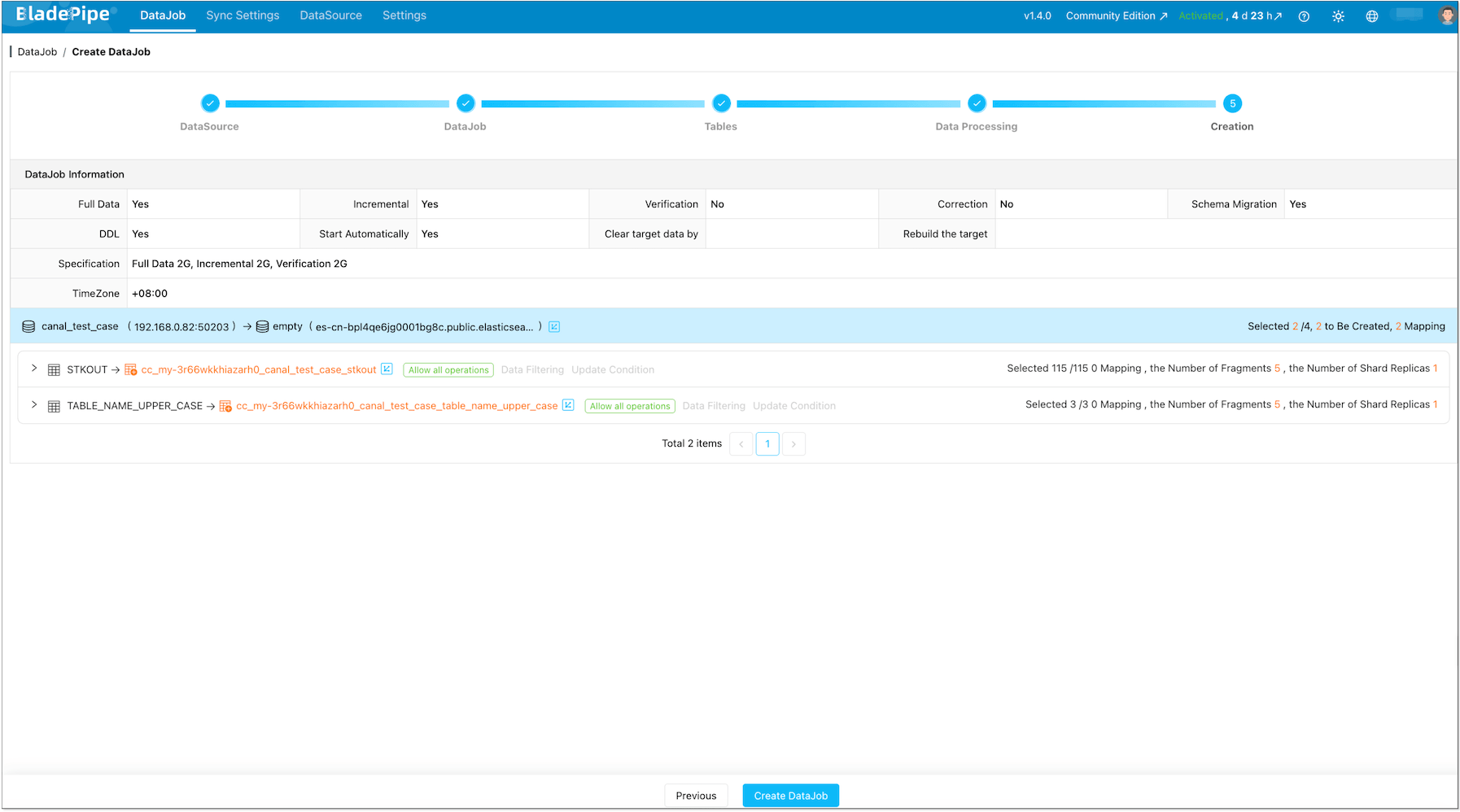This screenshot has height=812, width=1460.
Task: Switch language via the globe icon
Action: pos(1372,16)
